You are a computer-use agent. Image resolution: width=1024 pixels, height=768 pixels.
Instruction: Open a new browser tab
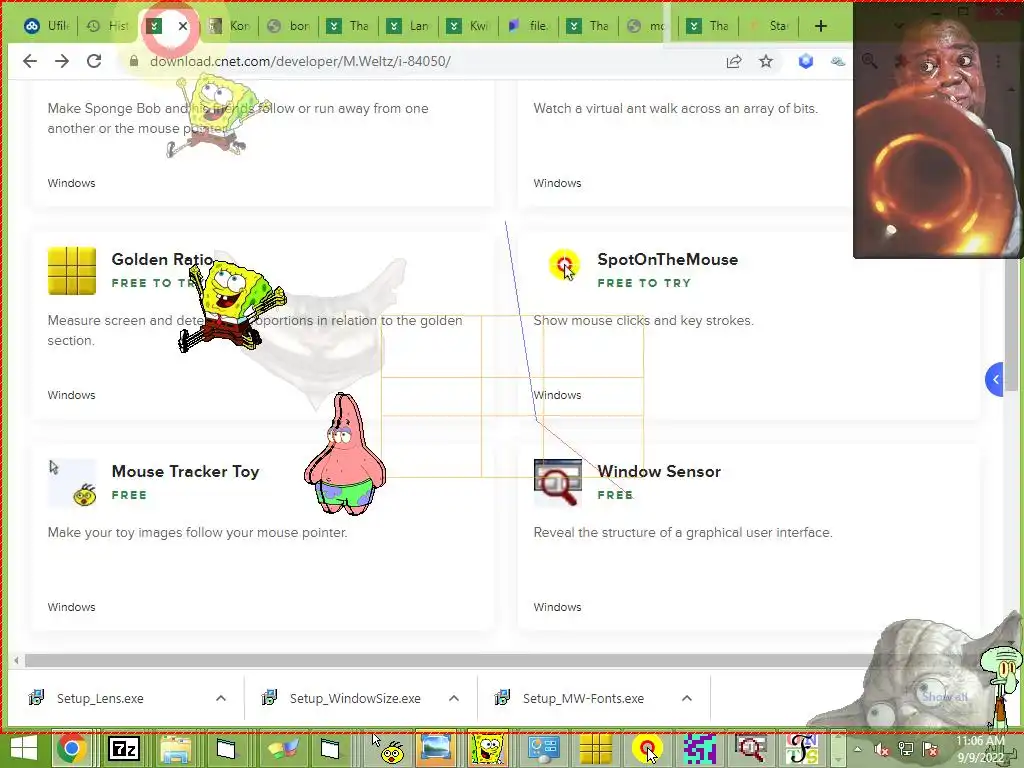[x=821, y=26]
